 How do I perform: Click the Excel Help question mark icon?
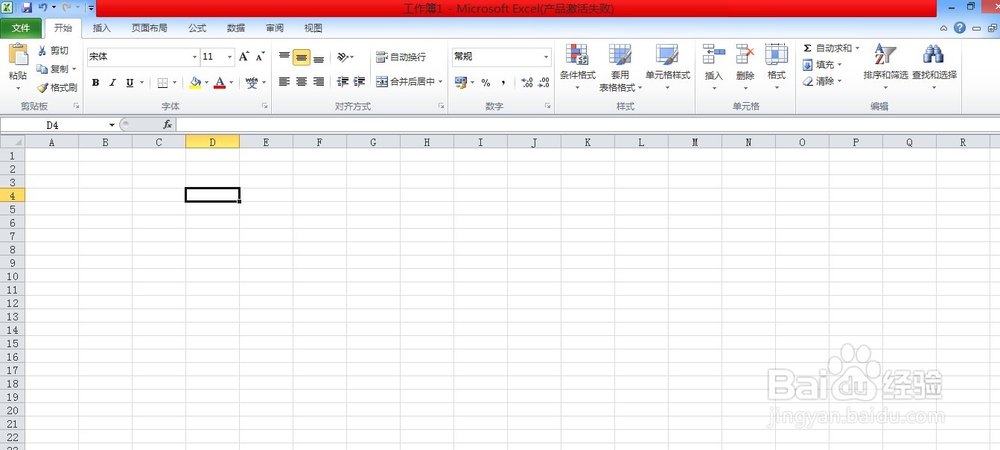[960, 28]
